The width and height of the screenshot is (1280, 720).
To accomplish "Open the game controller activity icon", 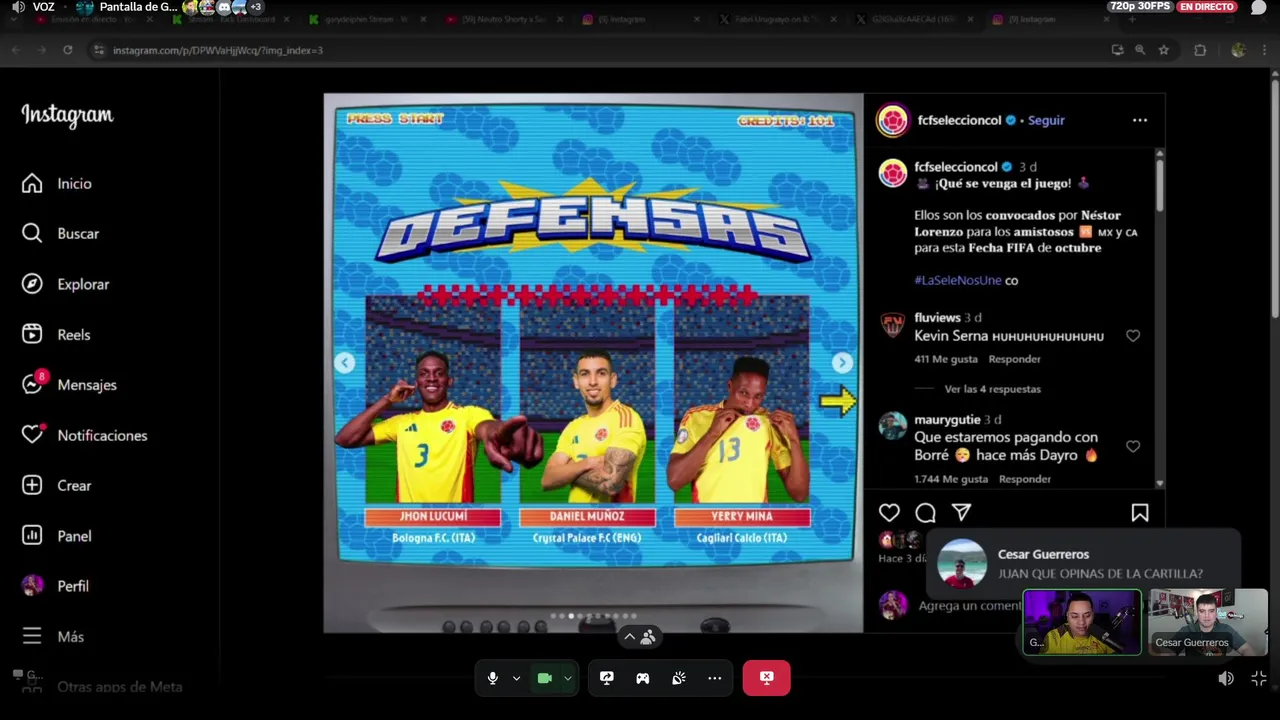I will tap(642, 678).
